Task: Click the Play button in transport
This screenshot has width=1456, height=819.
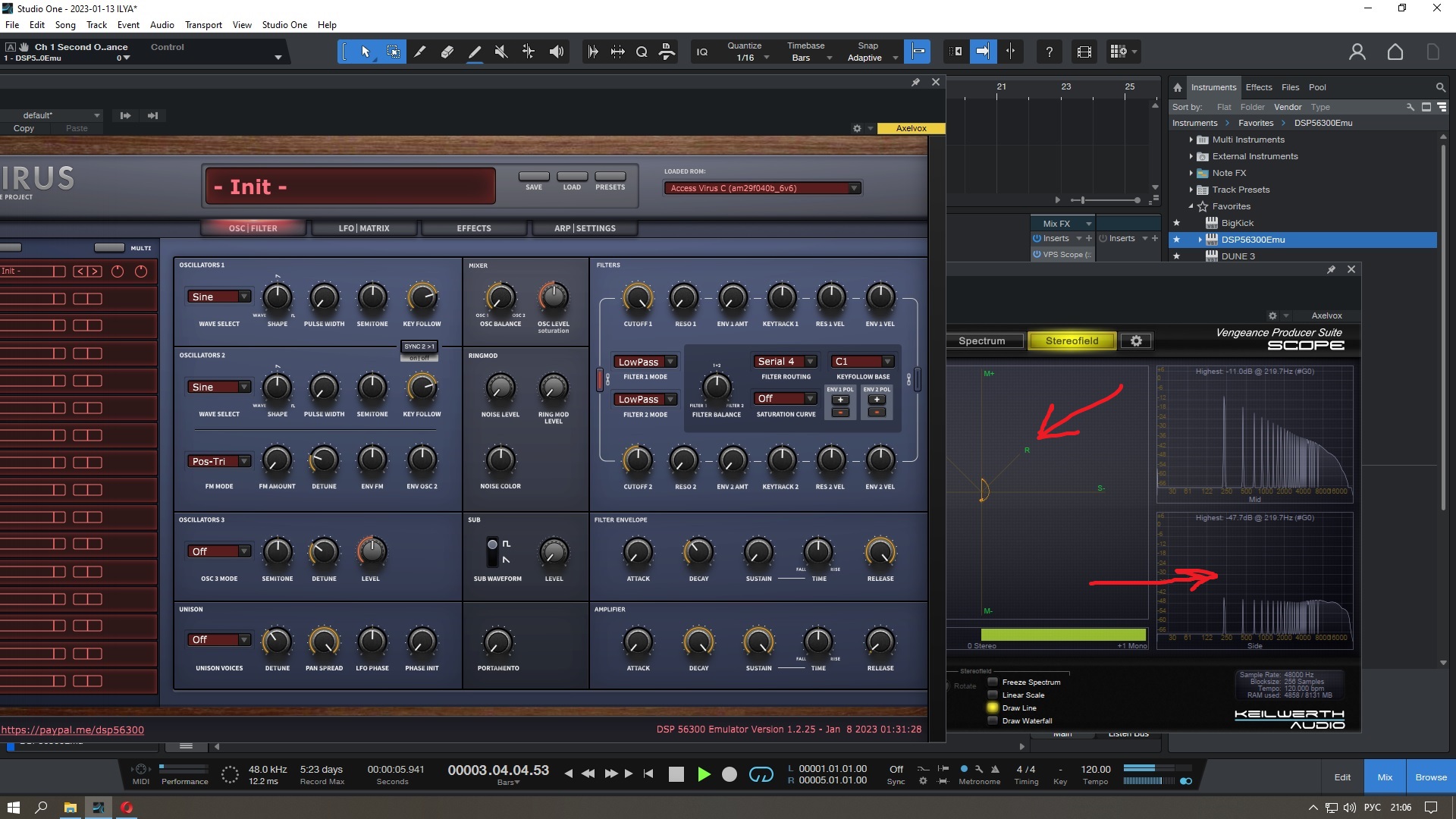Action: point(704,774)
